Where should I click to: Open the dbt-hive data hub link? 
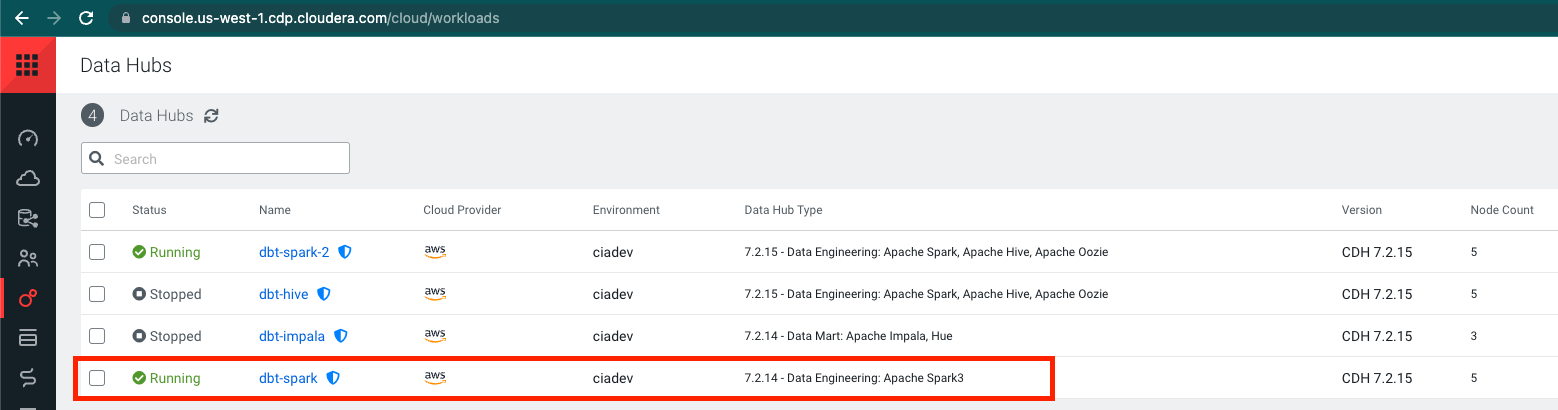283,294
